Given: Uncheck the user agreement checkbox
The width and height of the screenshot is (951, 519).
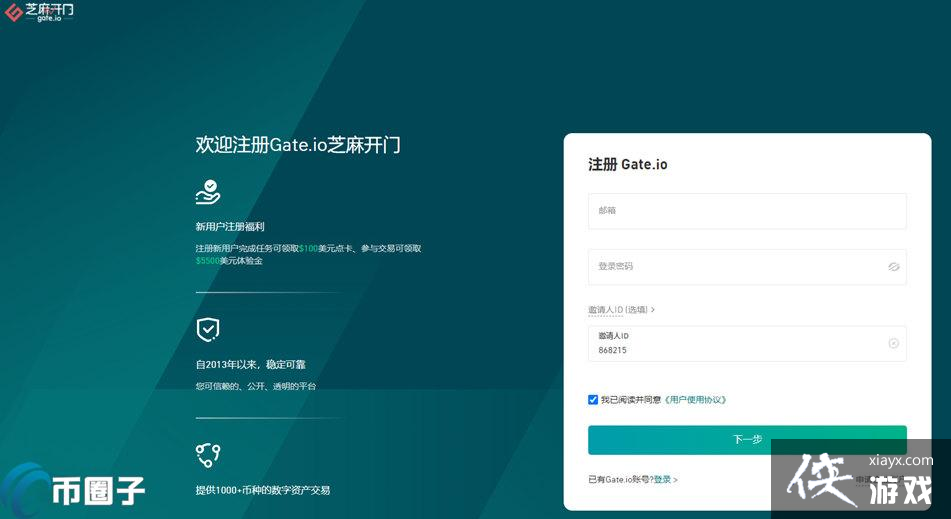Looking at the screenshot, I should pos(593,400).
